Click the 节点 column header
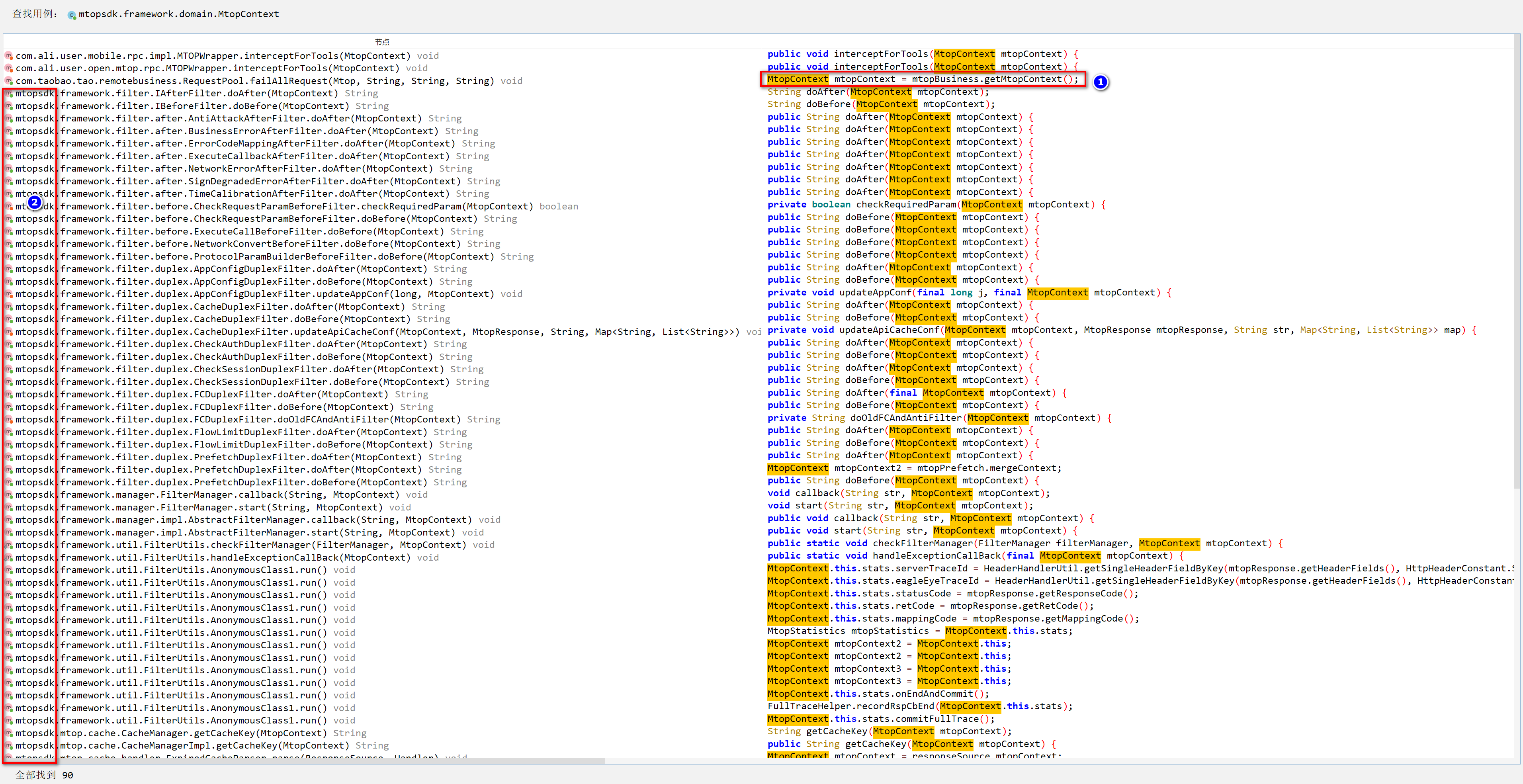 click(382, 42)
